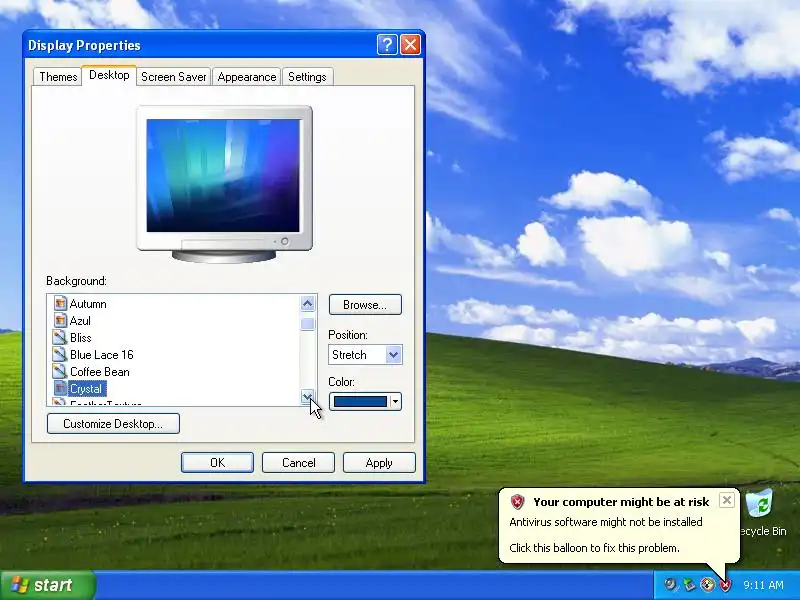Click the 9:11 AM taskbar clock
The height and width of the screenshot is (600, 800).
click(763, 585)
